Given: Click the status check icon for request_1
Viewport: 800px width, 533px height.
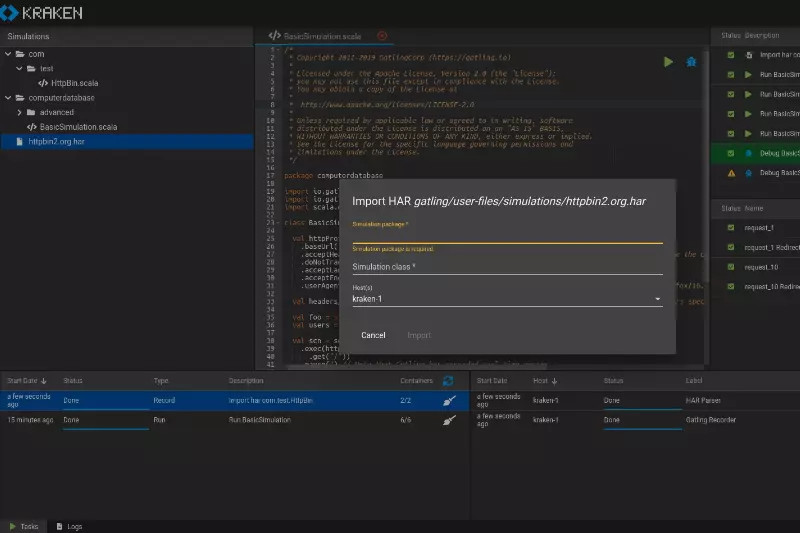Looking at the screenshot, I should [x=731, y=227].
